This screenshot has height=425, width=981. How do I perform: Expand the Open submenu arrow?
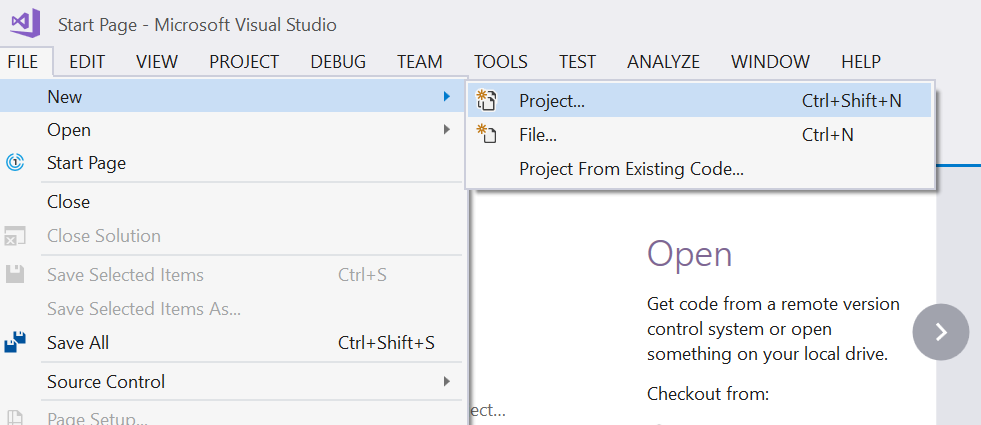pyautogui.click(x=446, y=130)
